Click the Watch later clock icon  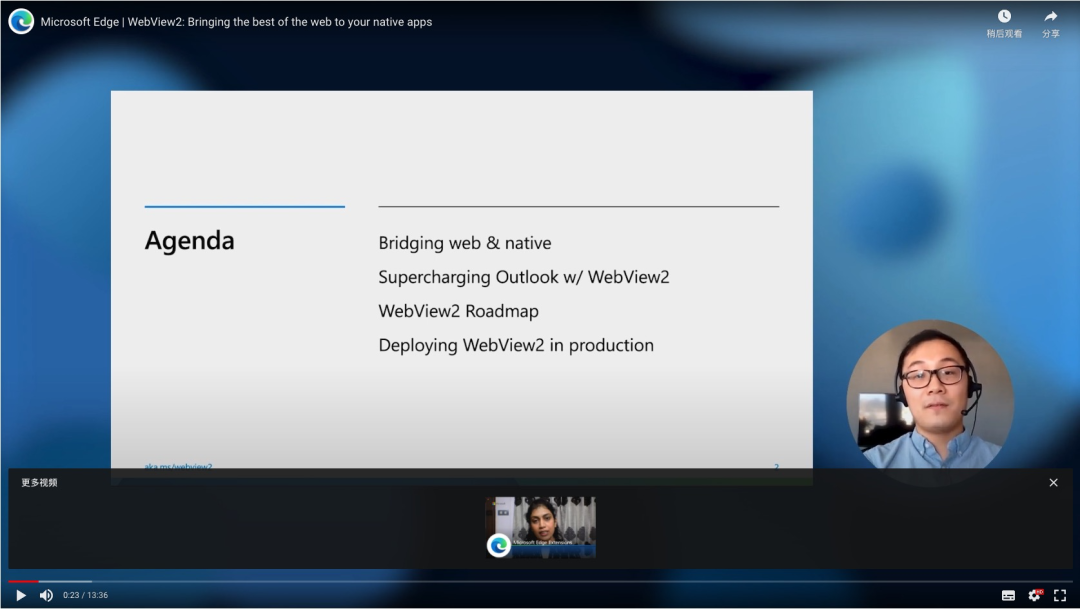pos(1004,16)
